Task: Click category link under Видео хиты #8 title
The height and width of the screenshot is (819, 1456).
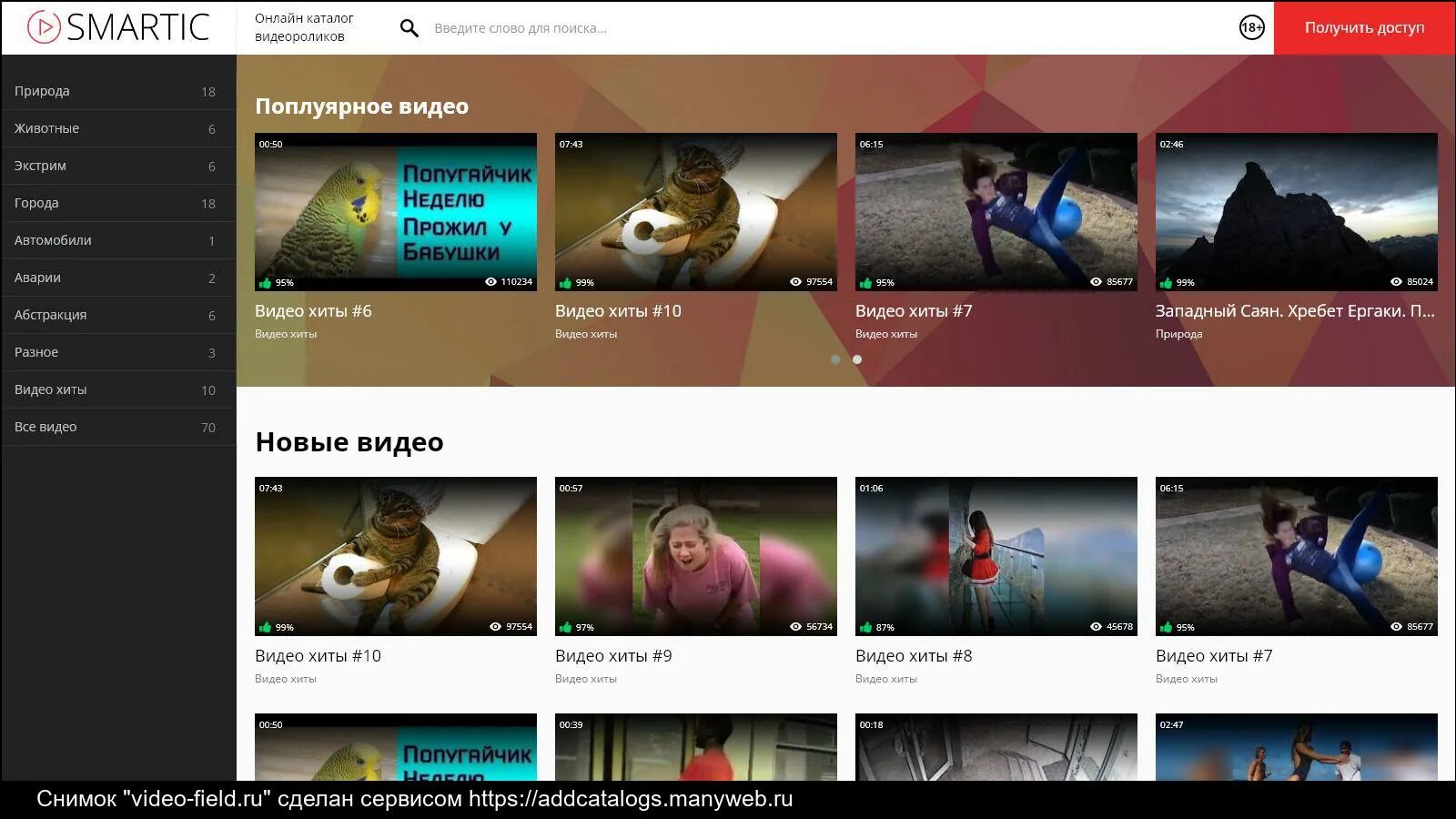Action: pos(886,679)
